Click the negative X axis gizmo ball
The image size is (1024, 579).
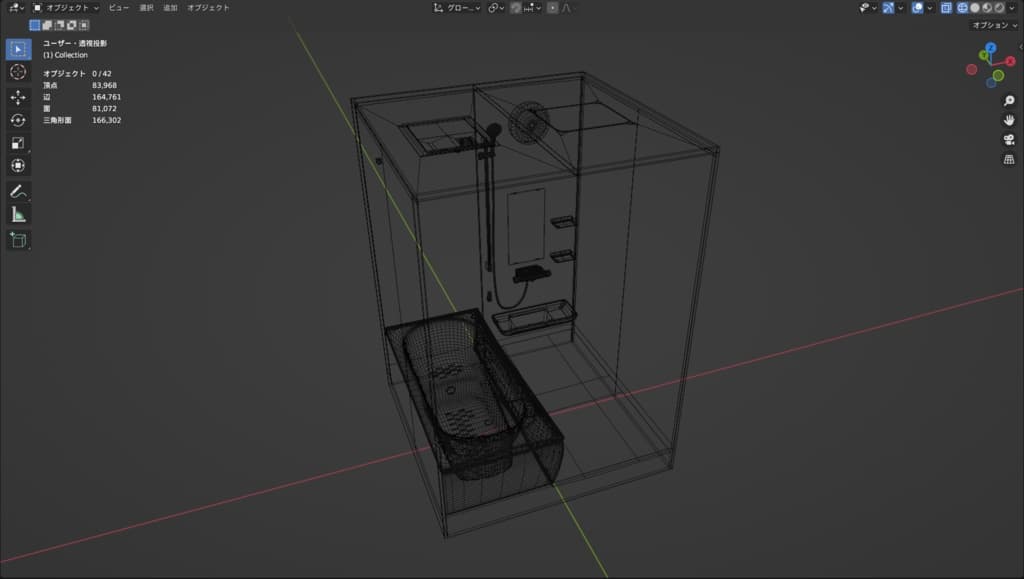click(972, 69)
